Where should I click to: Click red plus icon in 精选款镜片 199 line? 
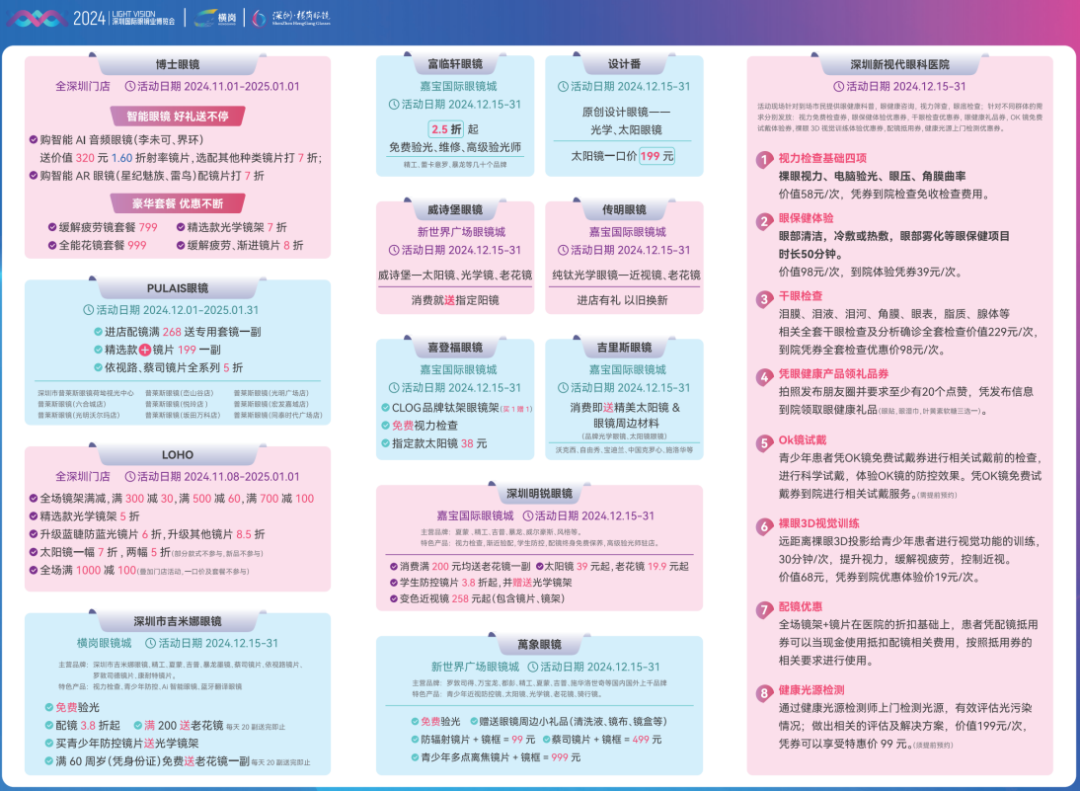144,350
